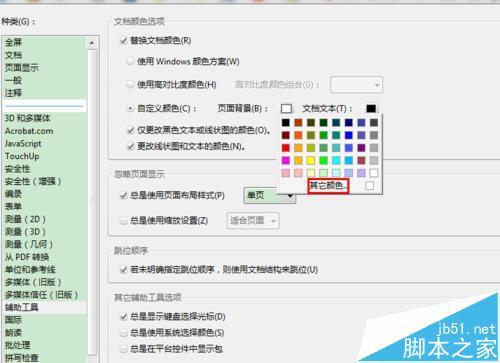Select JavaScript category
The width and height of the screenshot is (500, 363).
(44, 143)
